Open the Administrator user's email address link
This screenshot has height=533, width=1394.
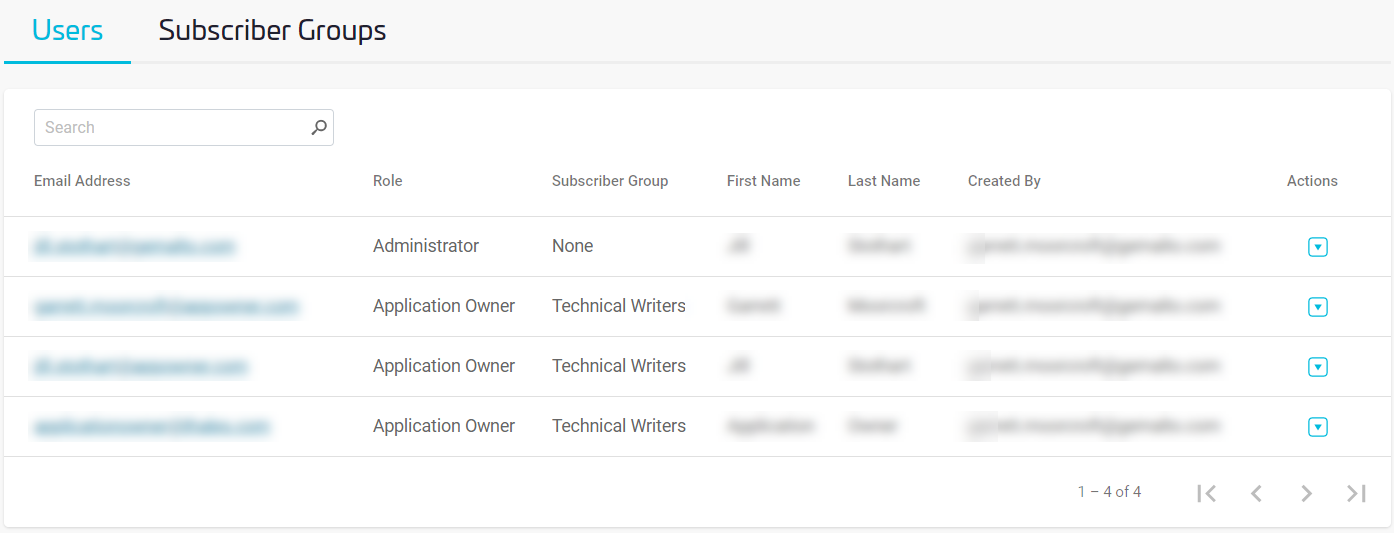[135, 246]
